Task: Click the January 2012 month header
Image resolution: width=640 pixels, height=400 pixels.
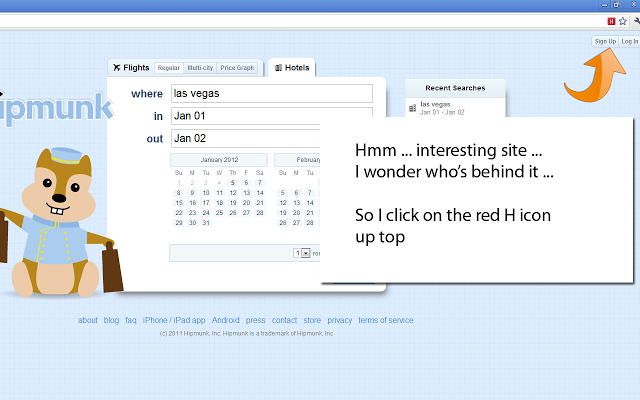Action: coord(219,160)
